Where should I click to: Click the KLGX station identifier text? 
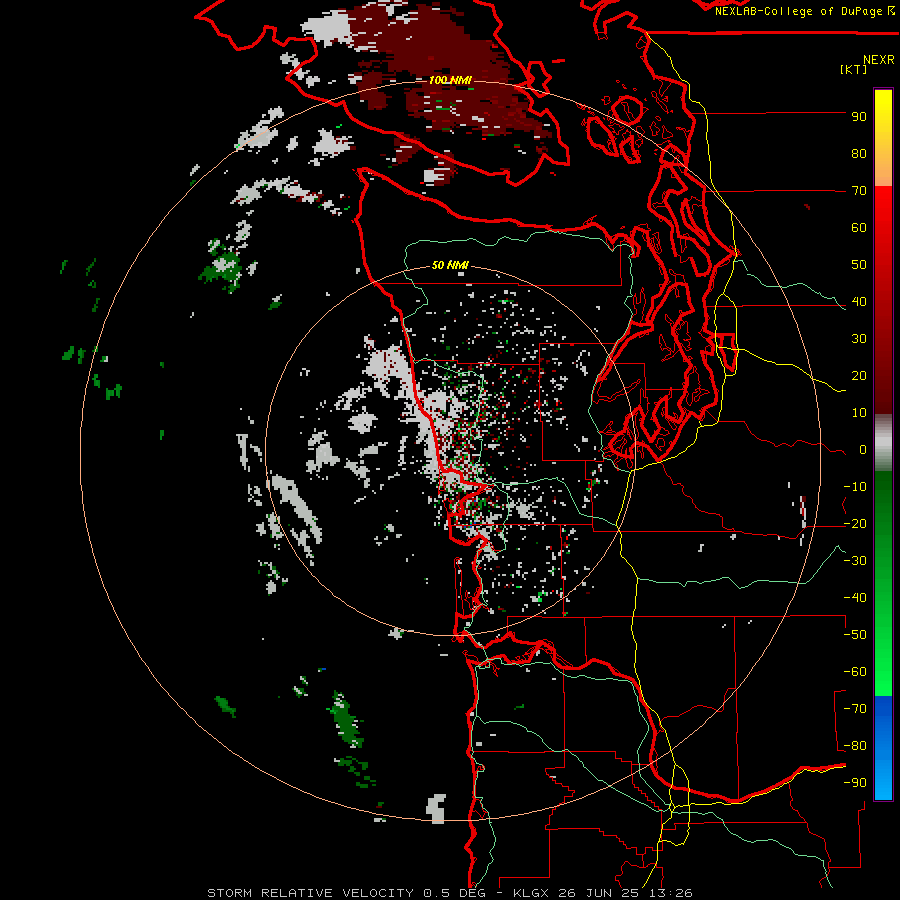(x=533, y=893)
